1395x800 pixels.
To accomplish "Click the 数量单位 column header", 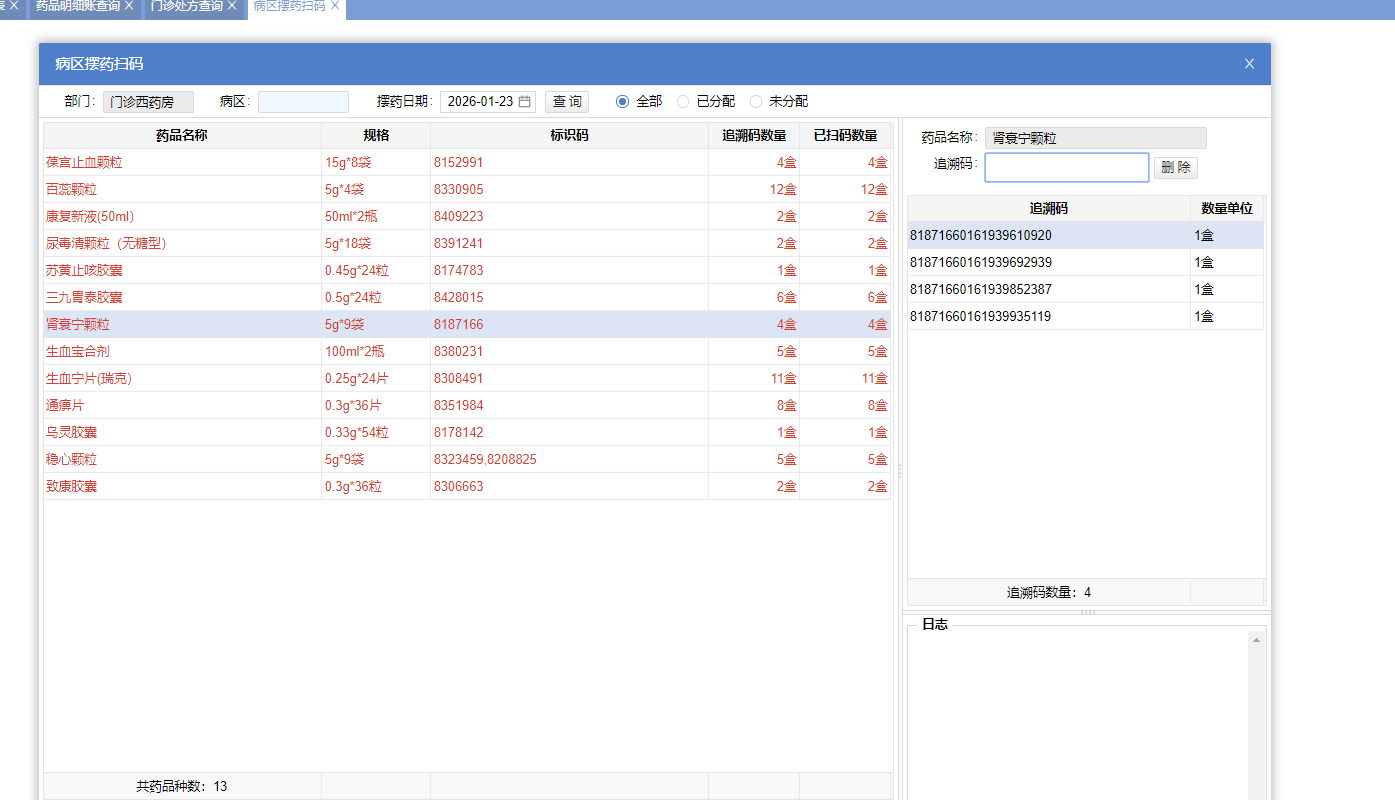I will point(1227,208).
